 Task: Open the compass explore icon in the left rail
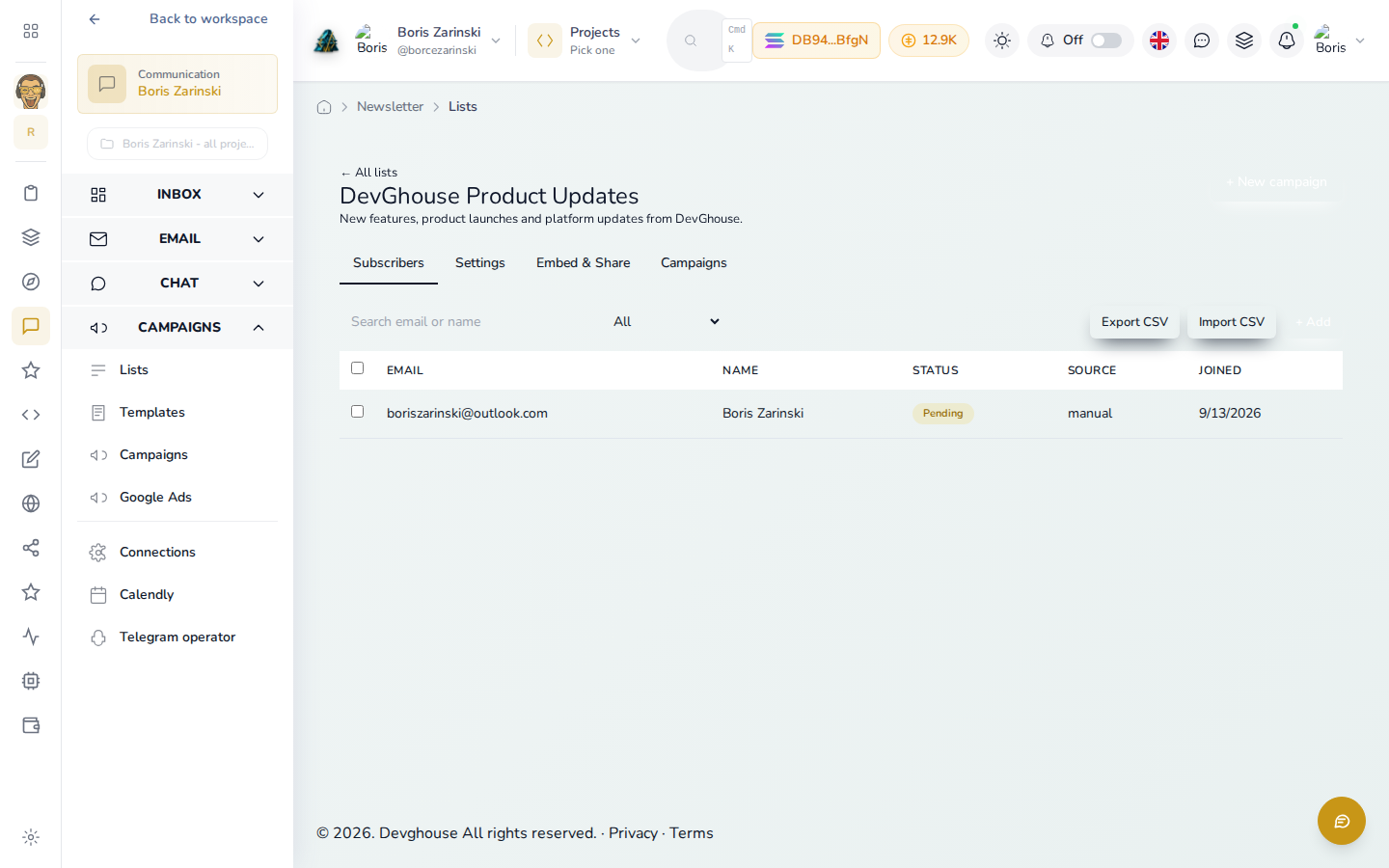coord(31,282)
